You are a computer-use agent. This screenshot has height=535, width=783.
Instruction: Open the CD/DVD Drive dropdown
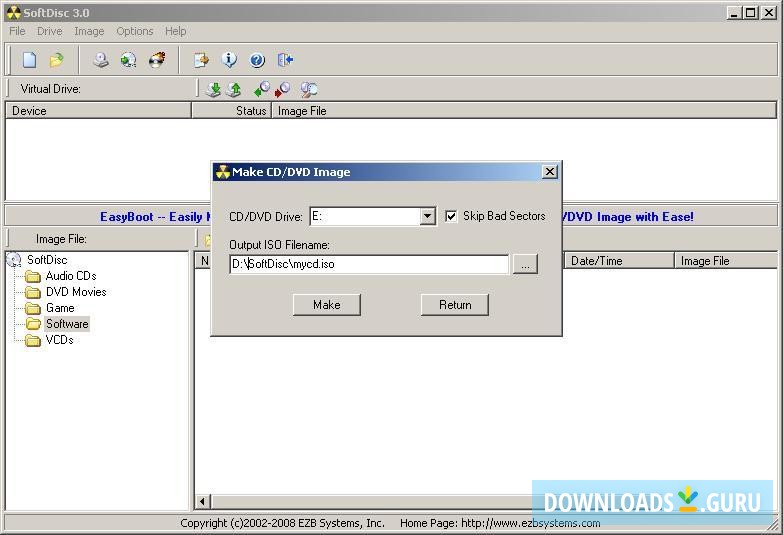427,216
